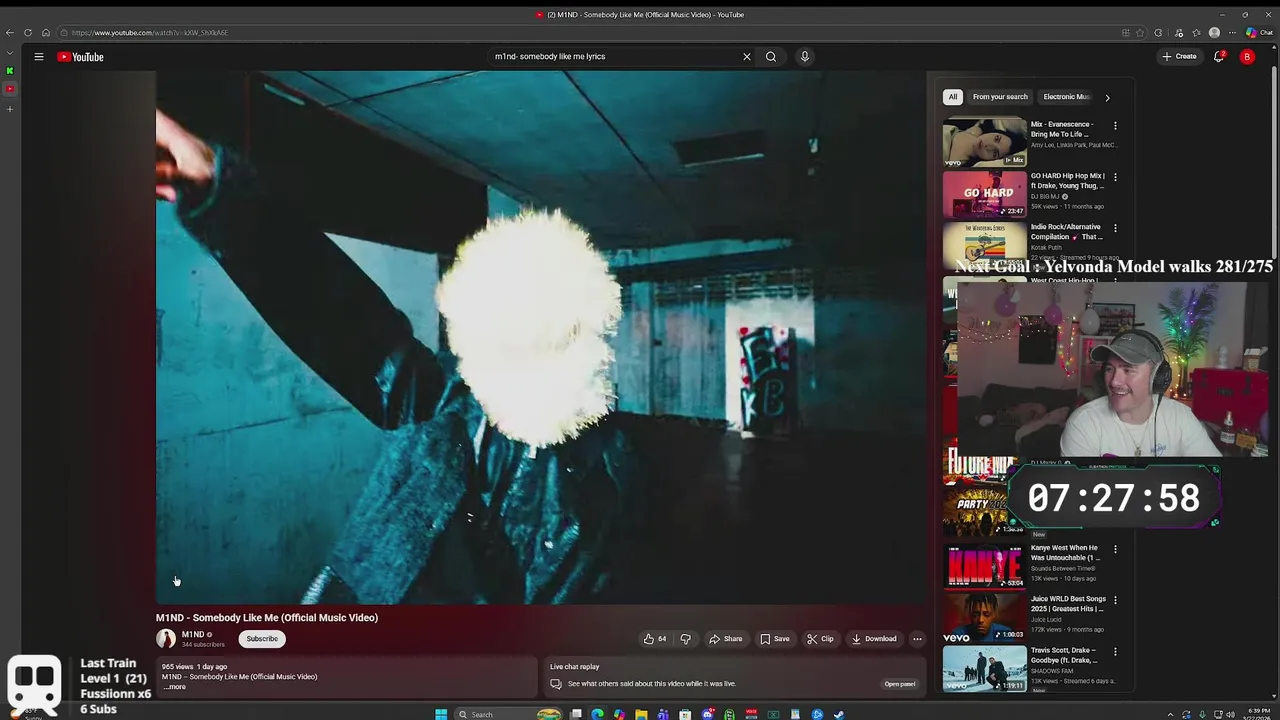Dislike the video with thumbs down
The image size is (1280, 720).
pyautogui.click(x=685, y=639)
